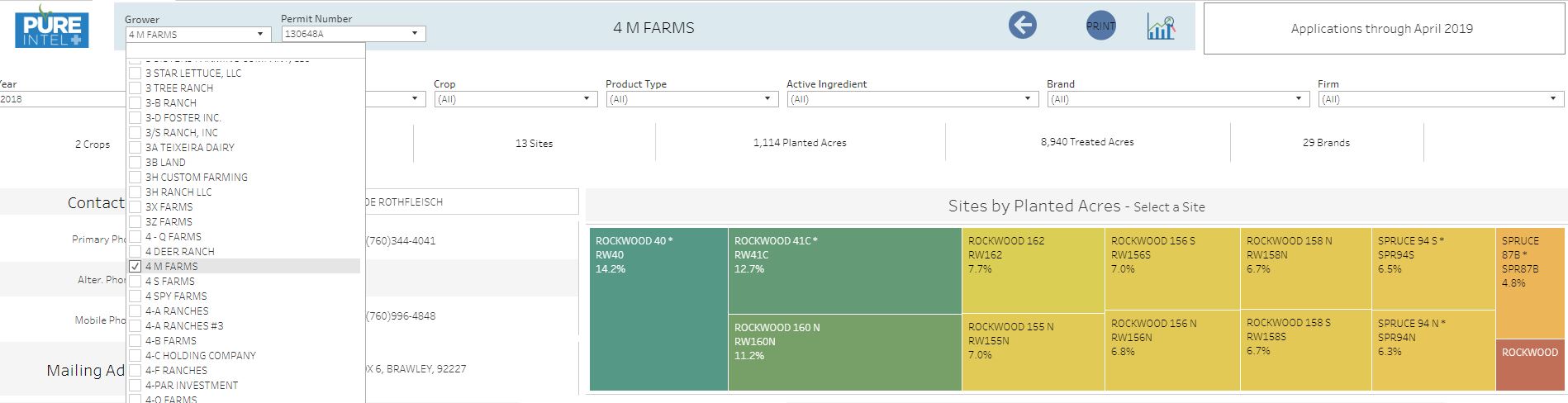Click the Pure Intel logo
Image resolution: width=1568 pixels, height=403 pixels.
[51, 26]
